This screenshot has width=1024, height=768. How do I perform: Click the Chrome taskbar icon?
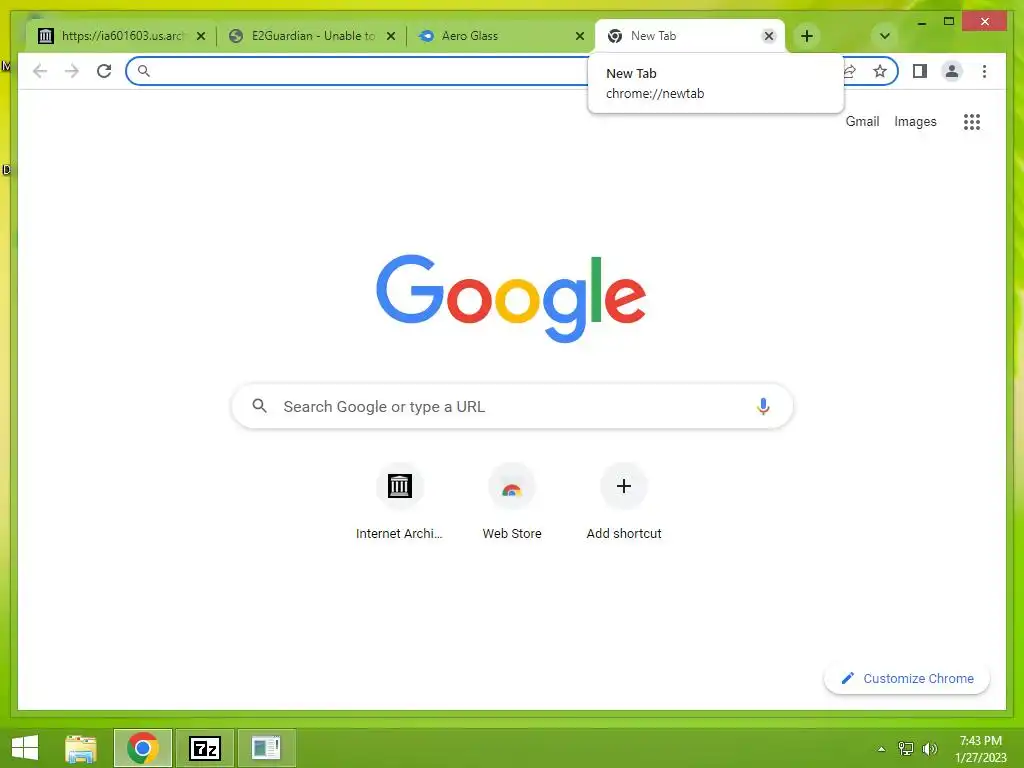[142, 748]
